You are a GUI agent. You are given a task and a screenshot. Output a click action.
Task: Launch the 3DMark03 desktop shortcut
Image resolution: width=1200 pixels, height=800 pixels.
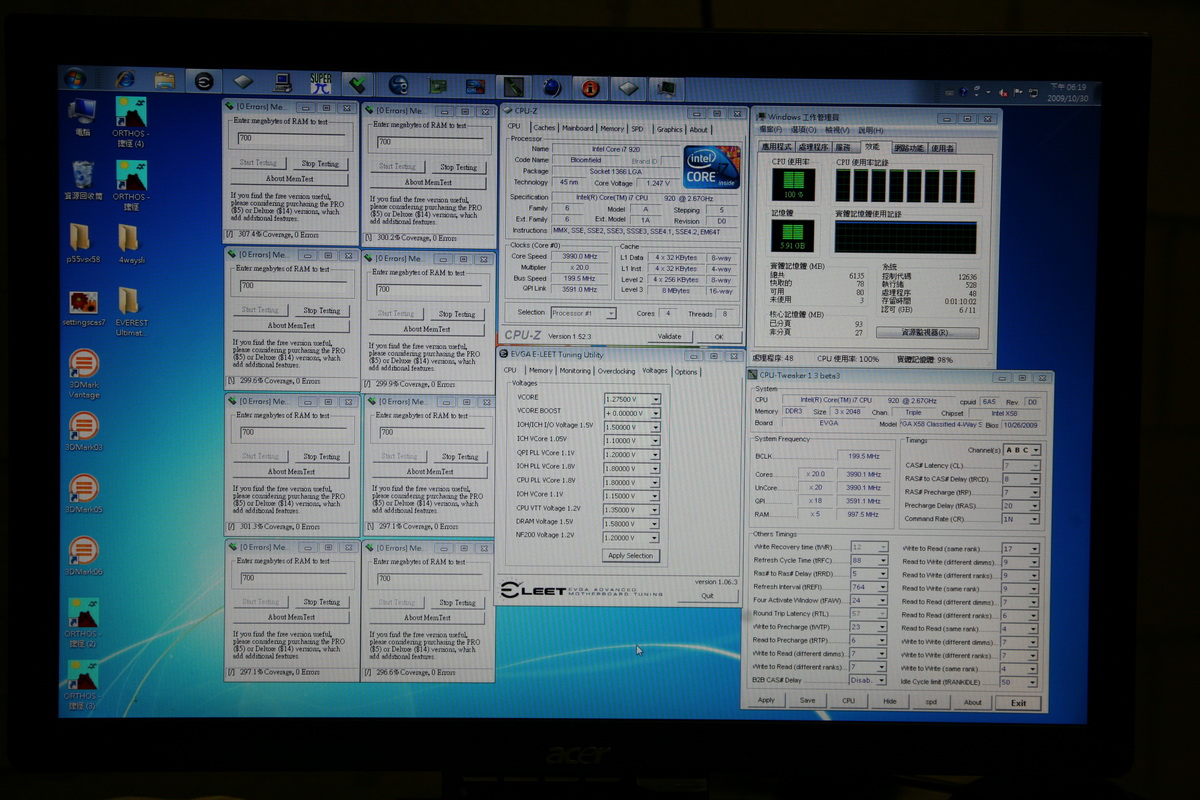tap(84, 431)
